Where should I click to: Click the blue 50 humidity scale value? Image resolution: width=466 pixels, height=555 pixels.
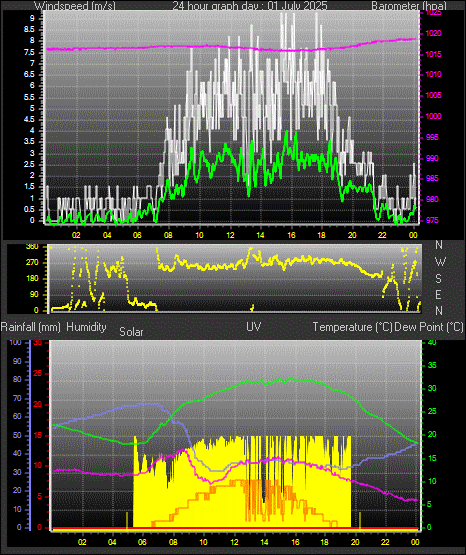17,435
